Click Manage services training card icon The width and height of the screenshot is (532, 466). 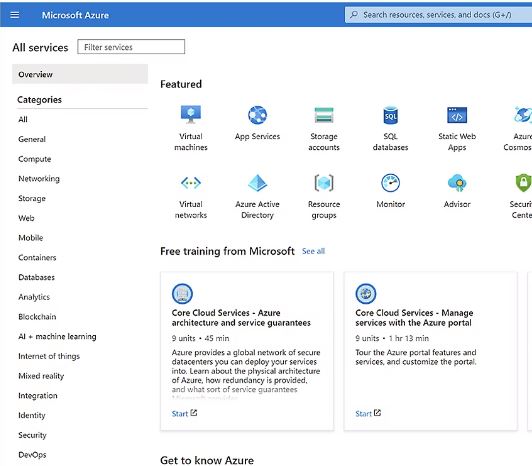[x=366, y=293]
